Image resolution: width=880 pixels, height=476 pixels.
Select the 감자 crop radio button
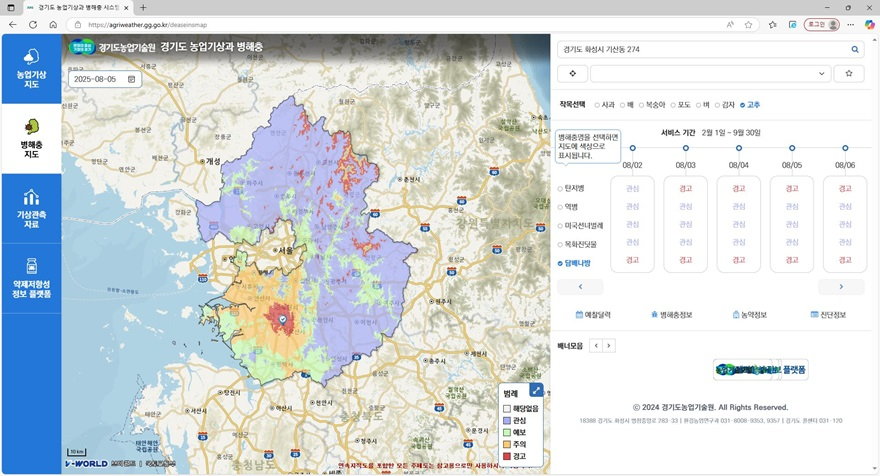[x=717, y=105]
